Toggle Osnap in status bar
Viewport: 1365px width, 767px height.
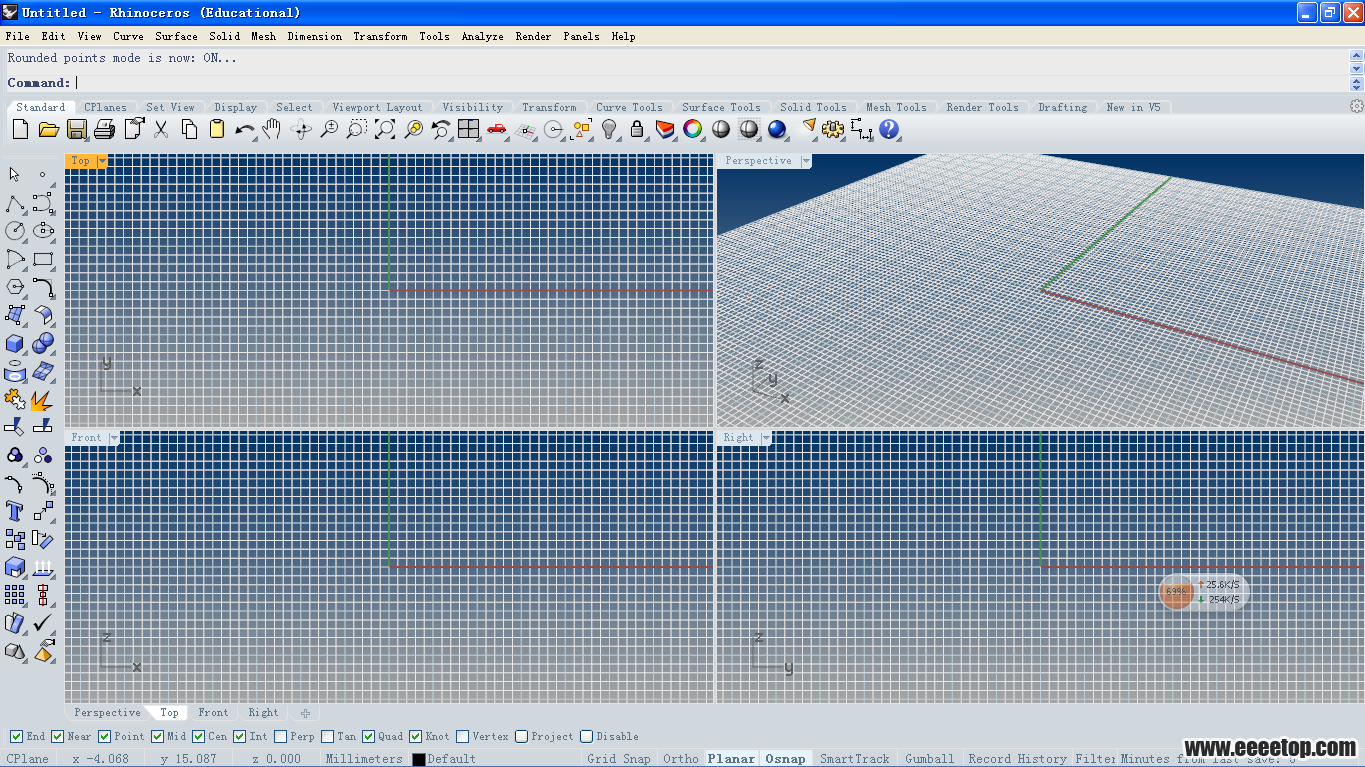tap(786, 759)
